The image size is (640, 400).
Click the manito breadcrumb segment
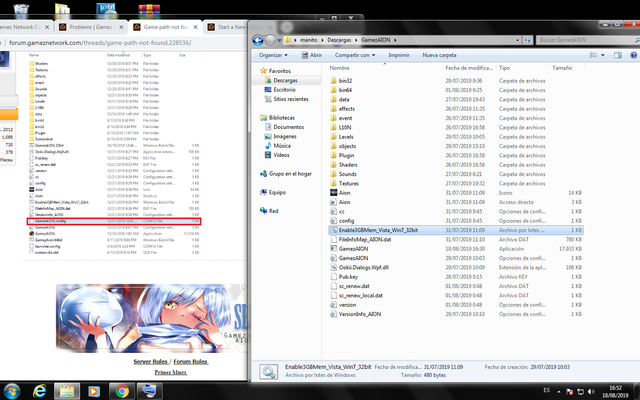(x=309, y=40)
